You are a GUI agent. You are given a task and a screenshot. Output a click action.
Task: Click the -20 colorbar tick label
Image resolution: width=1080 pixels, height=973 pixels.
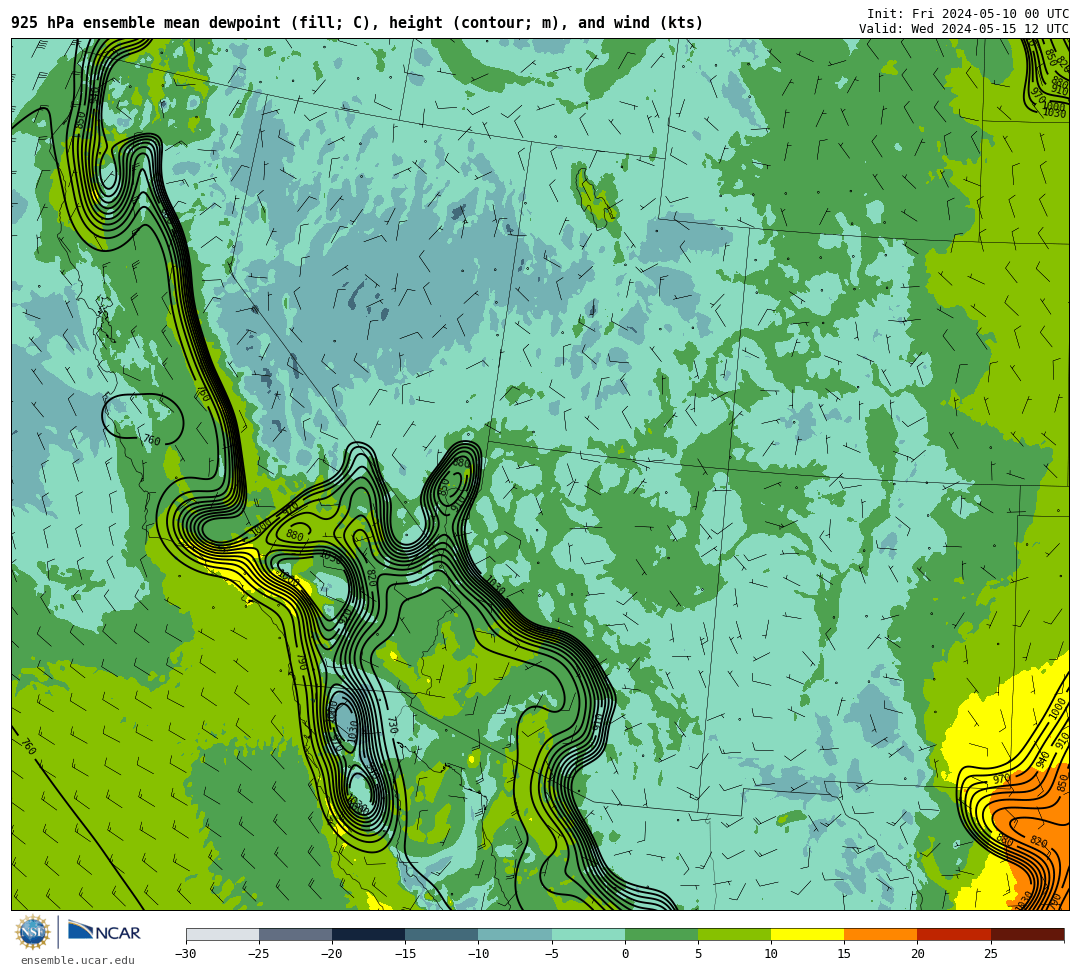pos(332,954)
